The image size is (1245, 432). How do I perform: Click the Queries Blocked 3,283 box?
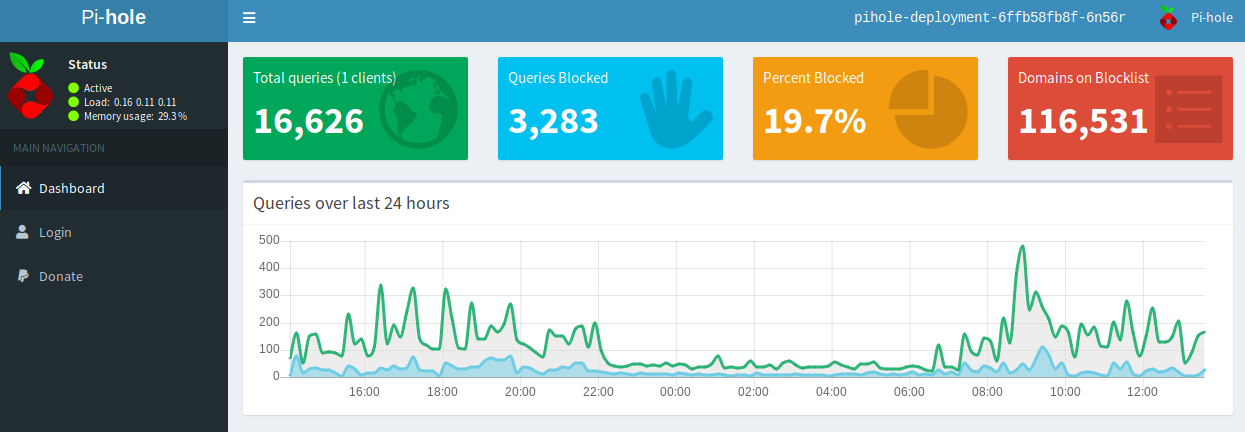click(x=610, y=108)
